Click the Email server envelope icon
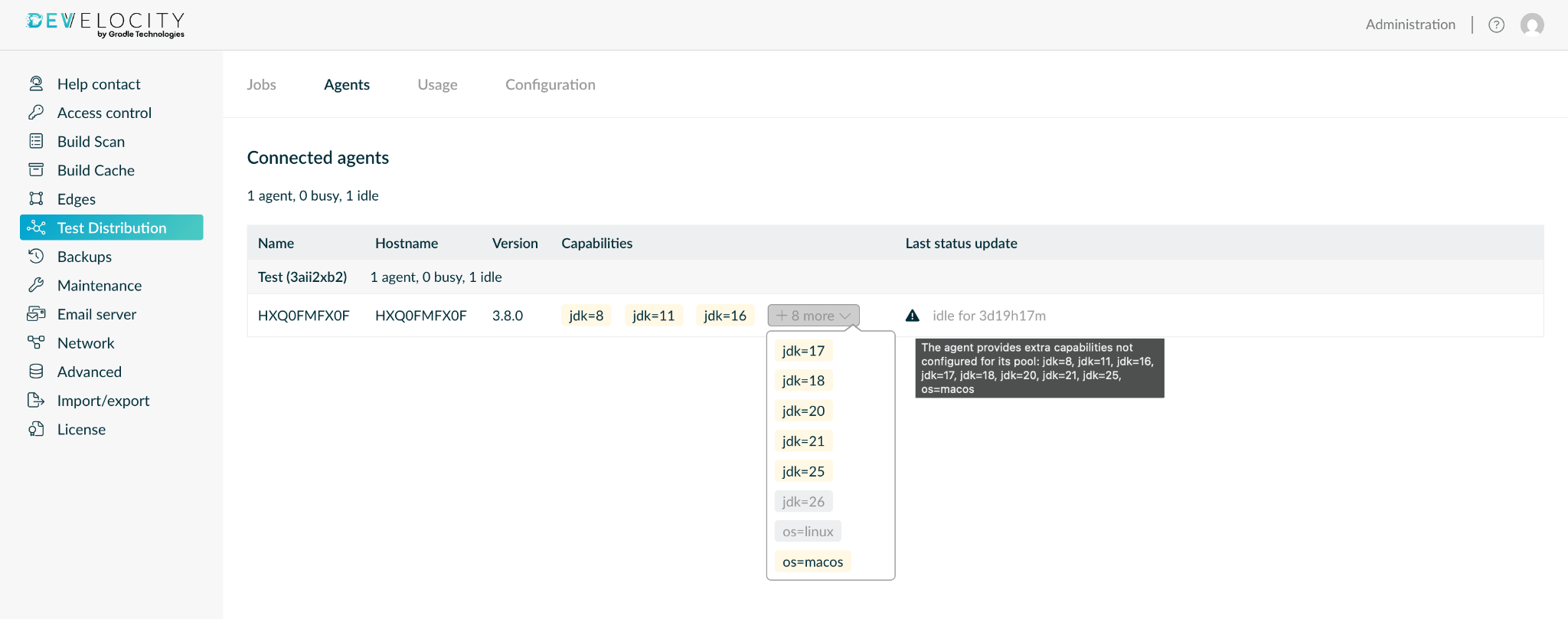The width and height of the screenshot is (1568, 619). pos(36,314)
